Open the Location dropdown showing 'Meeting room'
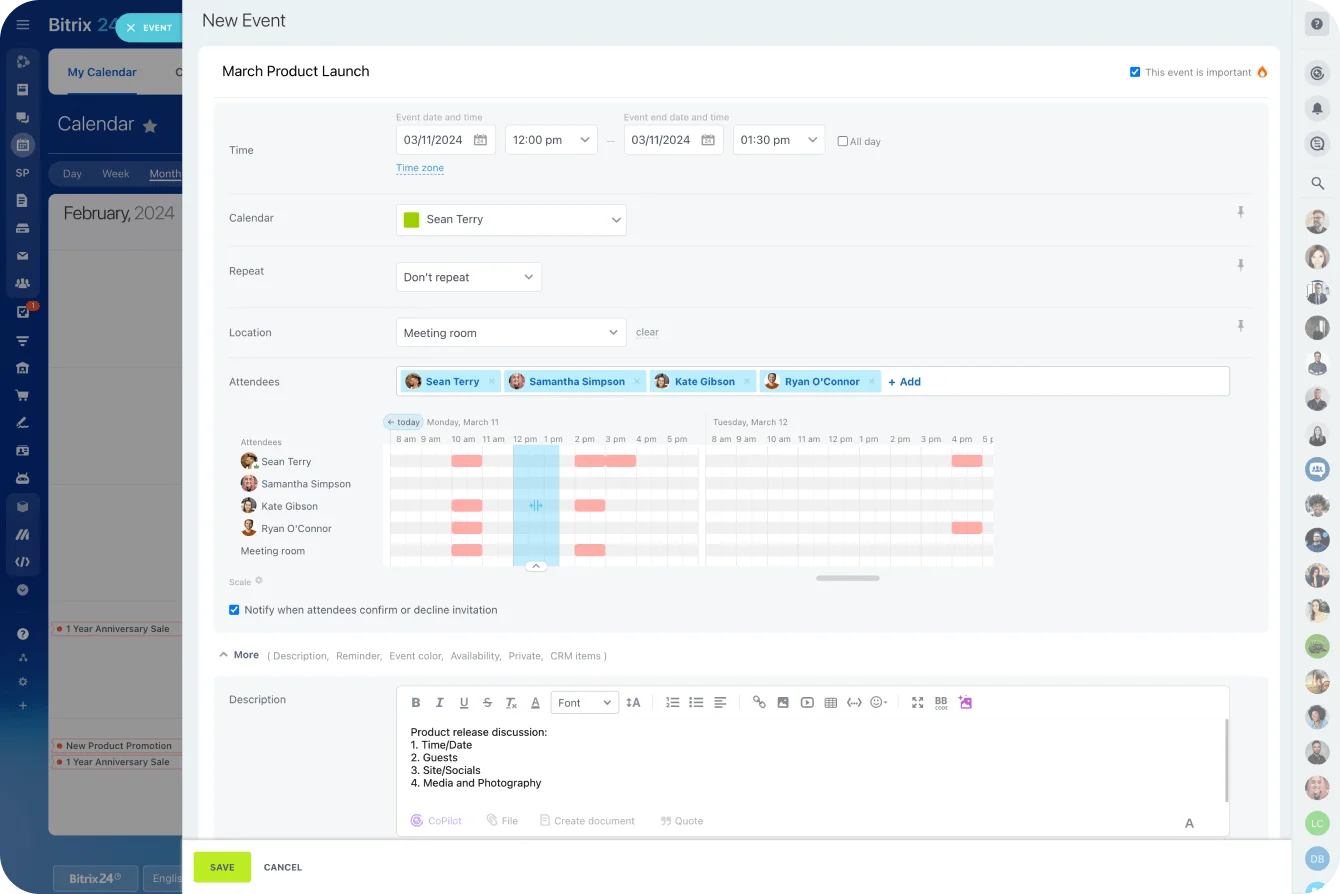The width and height of the screenshot is (1340, 894). pyautogui.click(x=510, y=332)
